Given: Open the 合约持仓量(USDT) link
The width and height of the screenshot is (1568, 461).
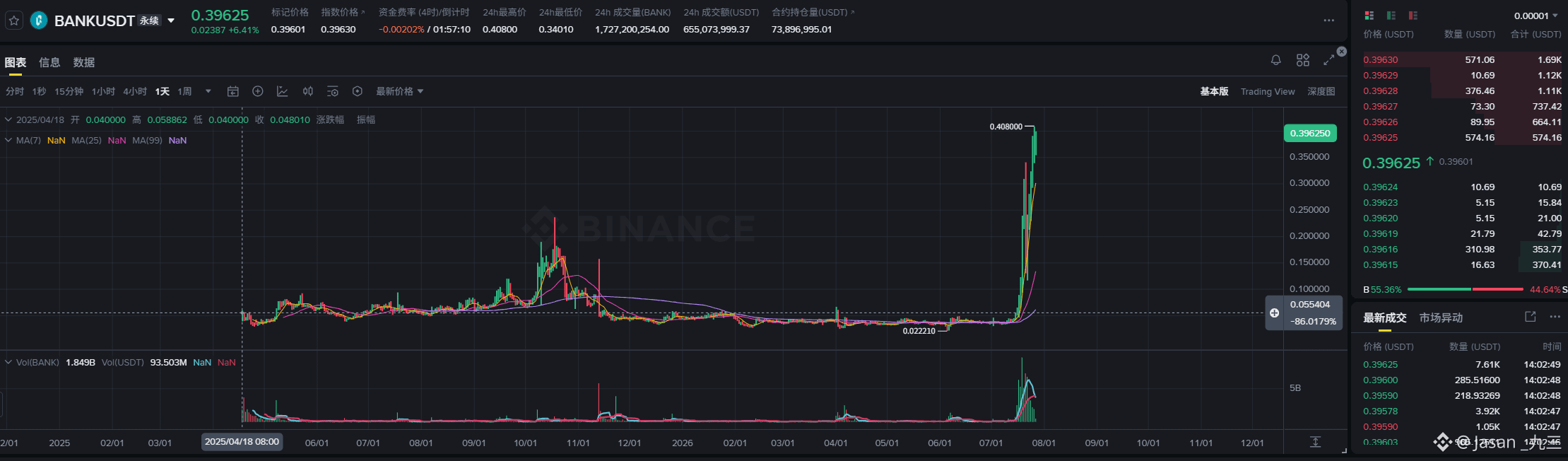Looking at the screenshot, I should tap(813, 12).
